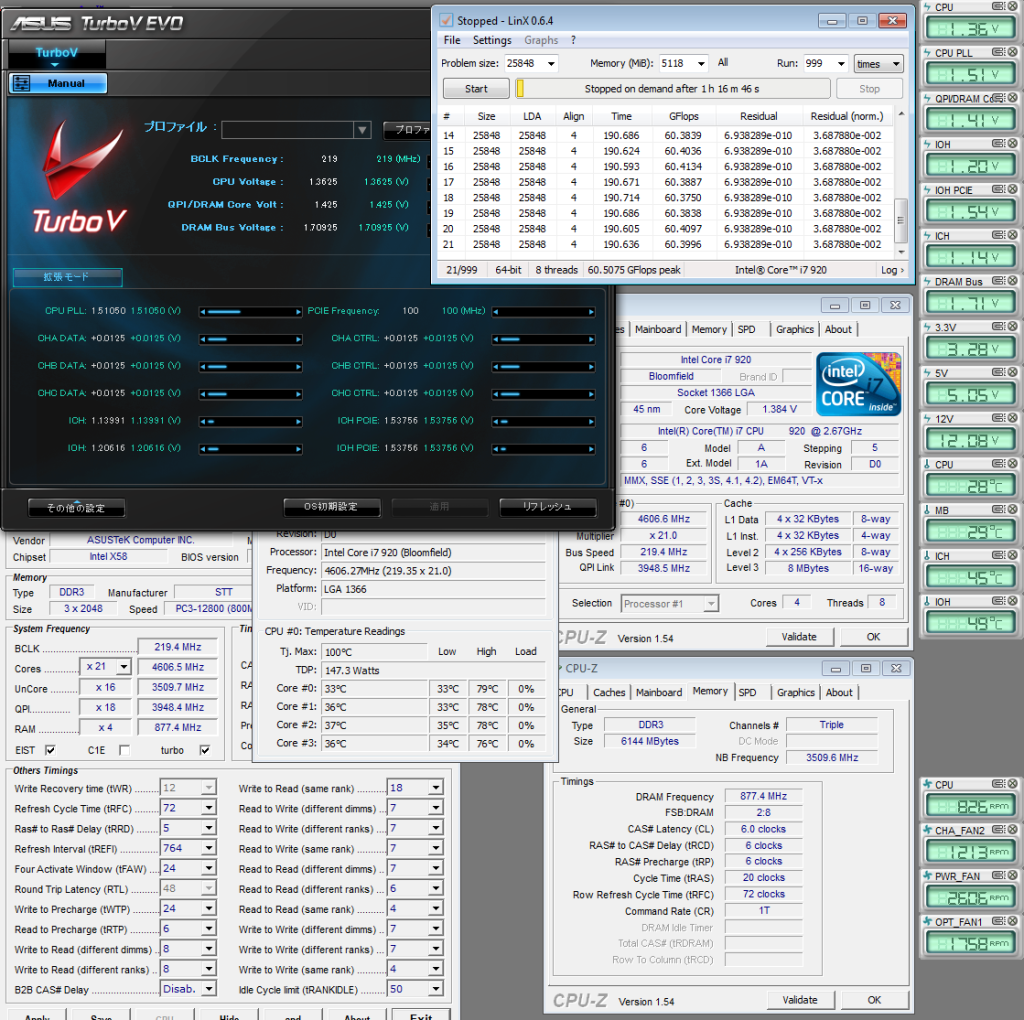The height and width of the screenshot is (1020, 1024).
Task: Adjust the PCIE Frequency slider
Action: tap(543, 311)
